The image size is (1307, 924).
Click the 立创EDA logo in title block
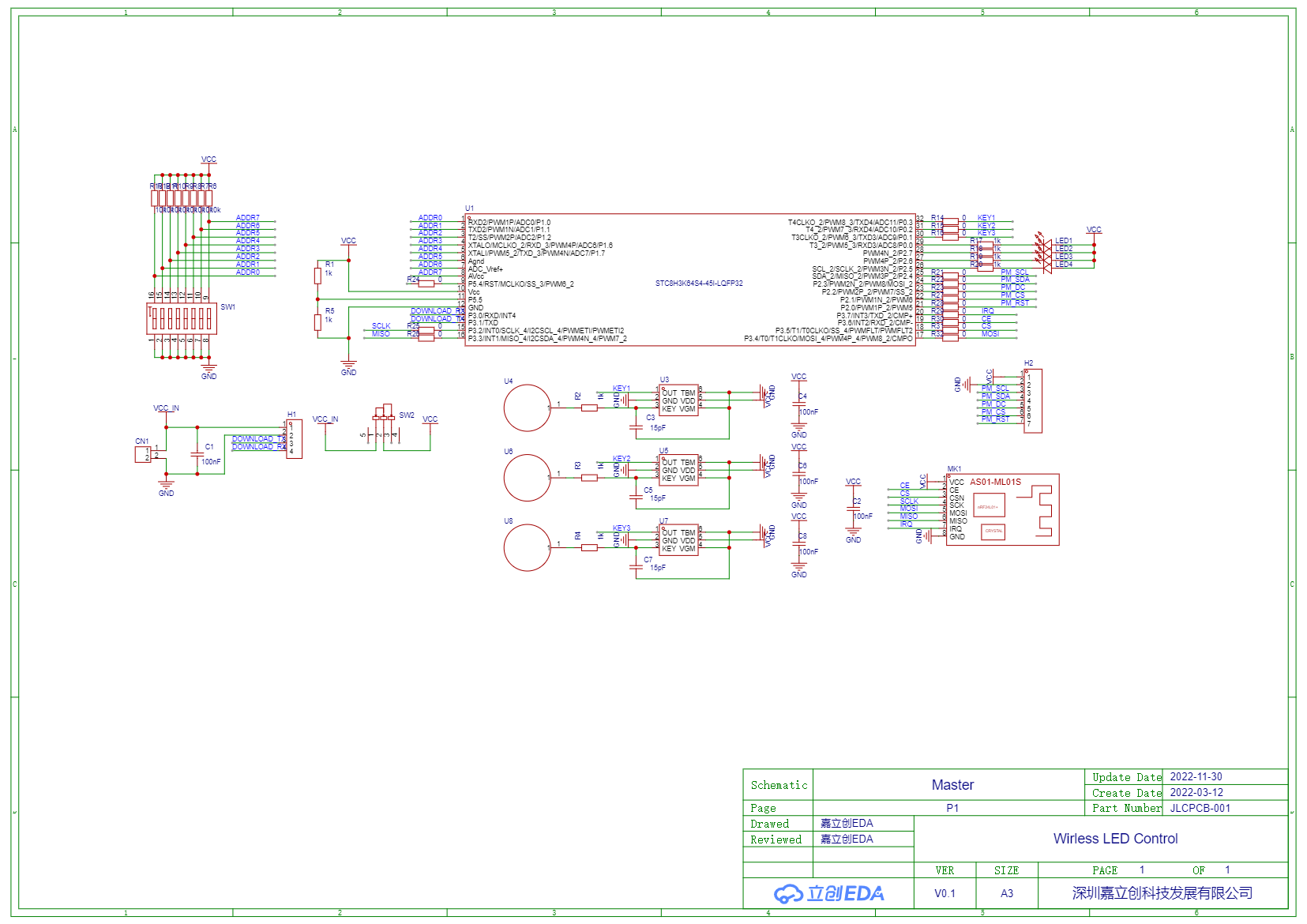point(828,893)
